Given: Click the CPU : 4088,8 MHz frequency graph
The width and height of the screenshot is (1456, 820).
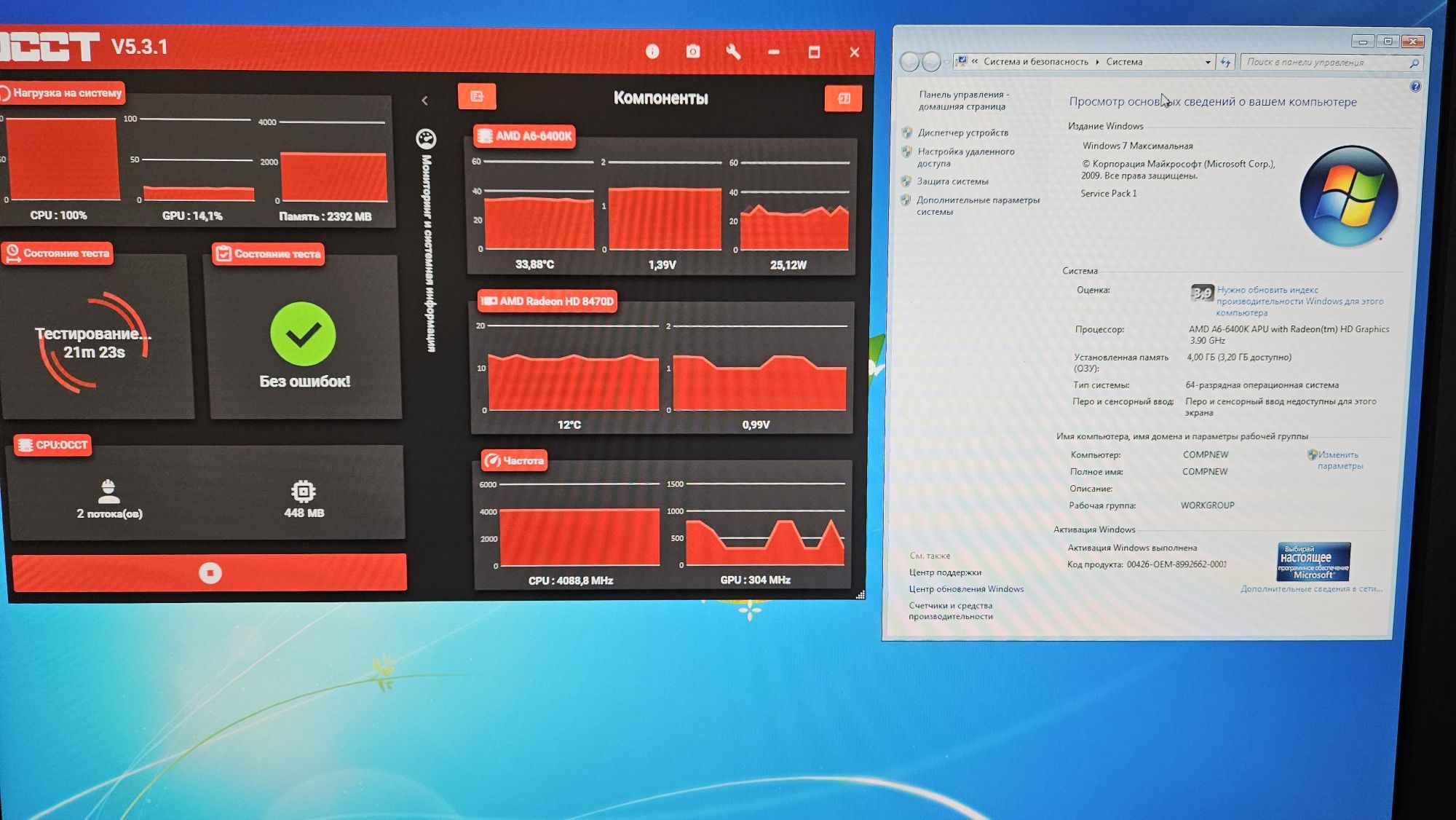Looking at the screenshot, I should tap(579, 524).
